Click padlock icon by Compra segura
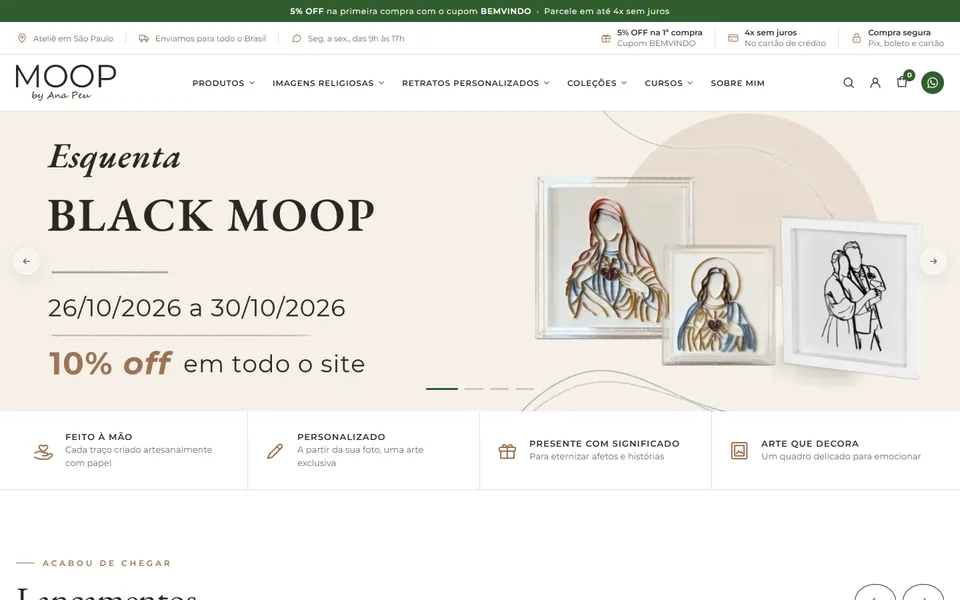 857,38
